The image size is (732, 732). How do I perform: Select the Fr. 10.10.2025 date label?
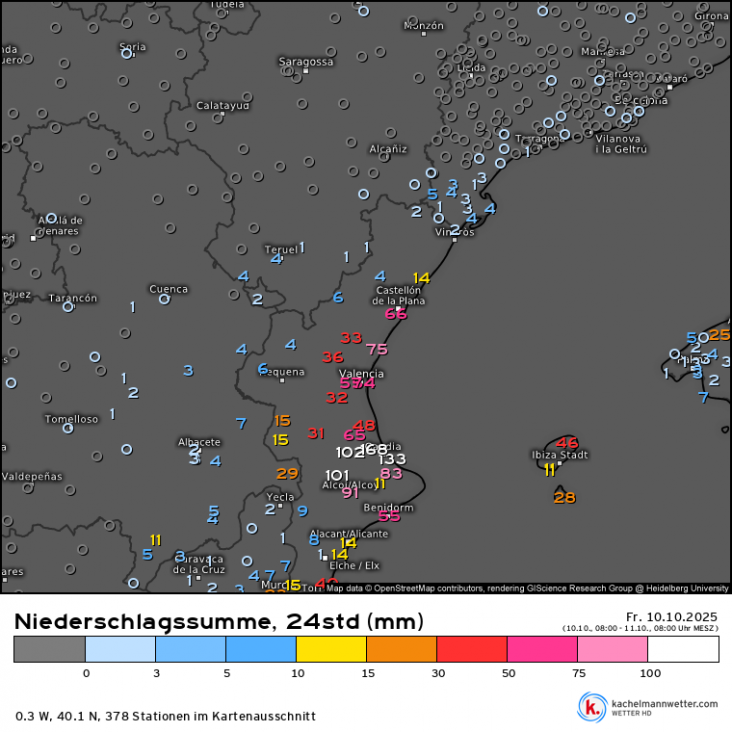pyautogui.click(x=669, y=615)
